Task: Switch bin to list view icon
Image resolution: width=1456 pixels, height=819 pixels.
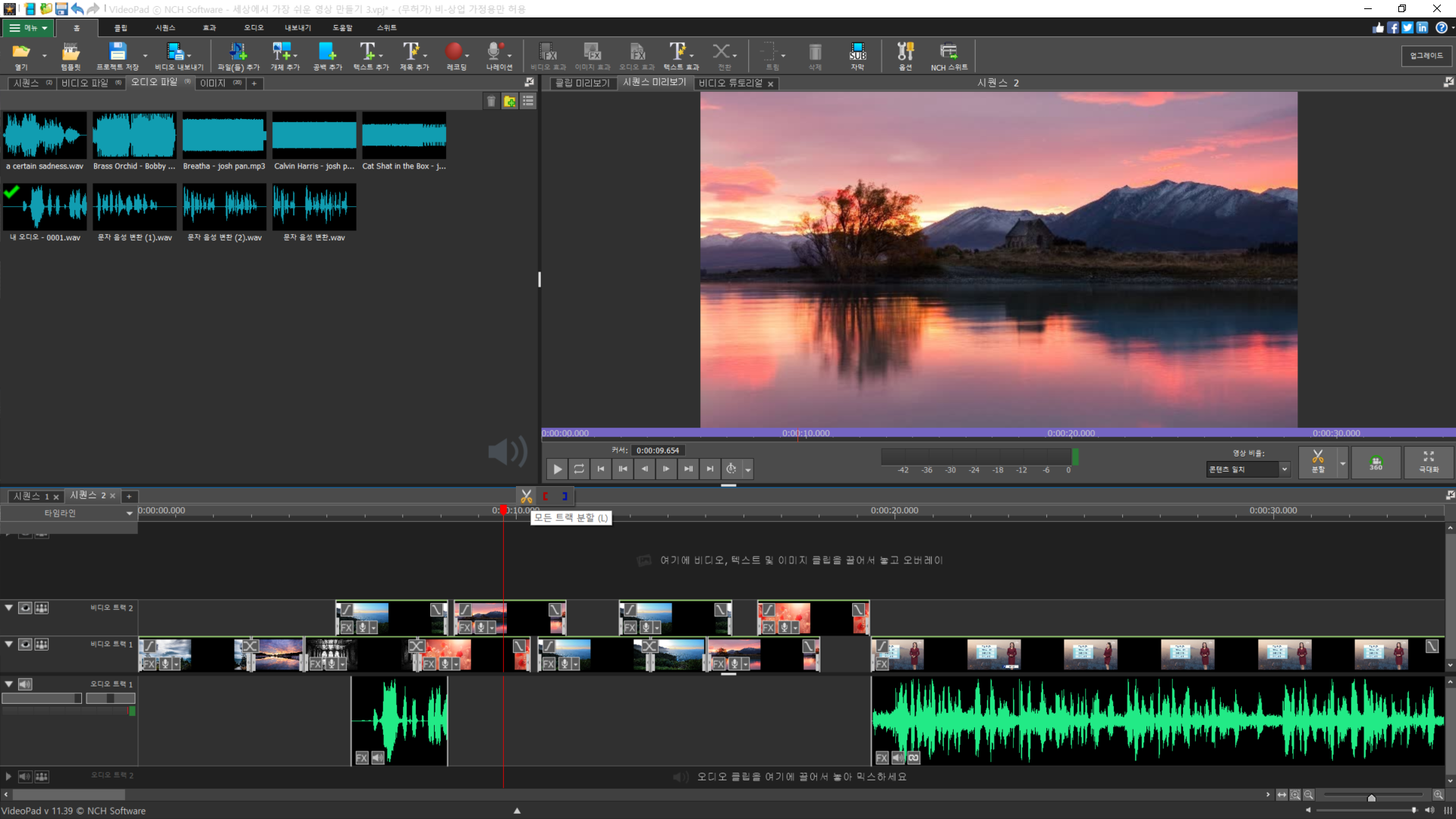Action: (x=528, y=101)
